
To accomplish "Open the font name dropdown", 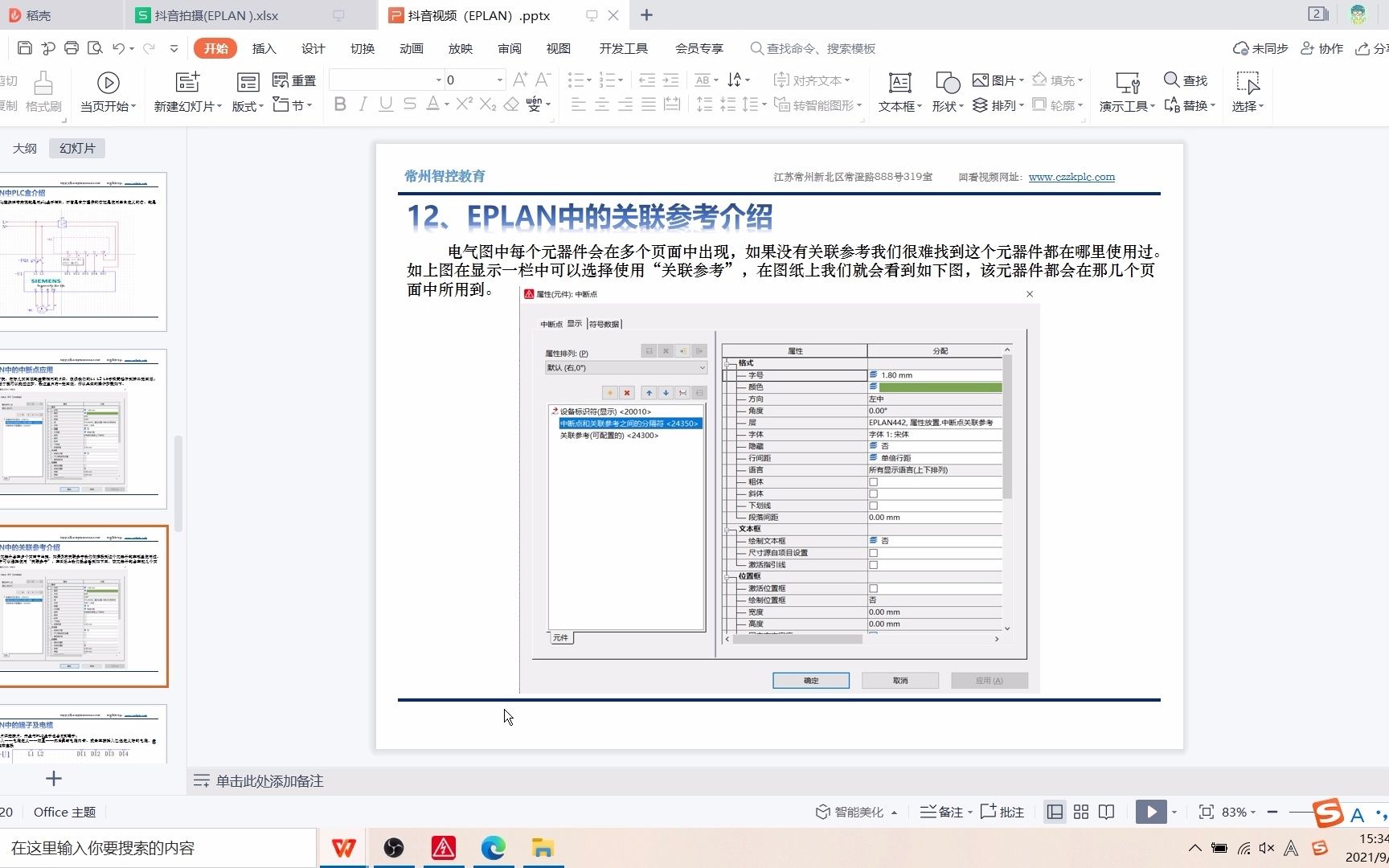I will point(439,80).
